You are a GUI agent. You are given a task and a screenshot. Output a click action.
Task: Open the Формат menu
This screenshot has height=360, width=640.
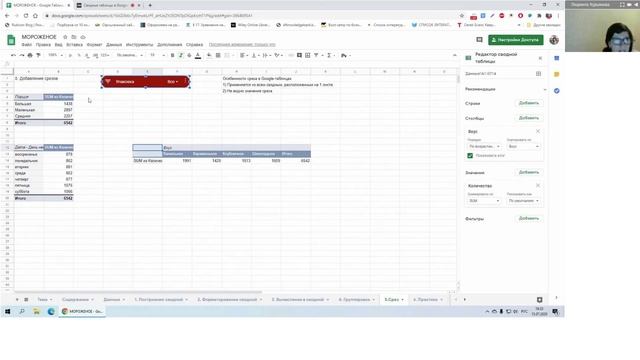(x=94, y=44)
